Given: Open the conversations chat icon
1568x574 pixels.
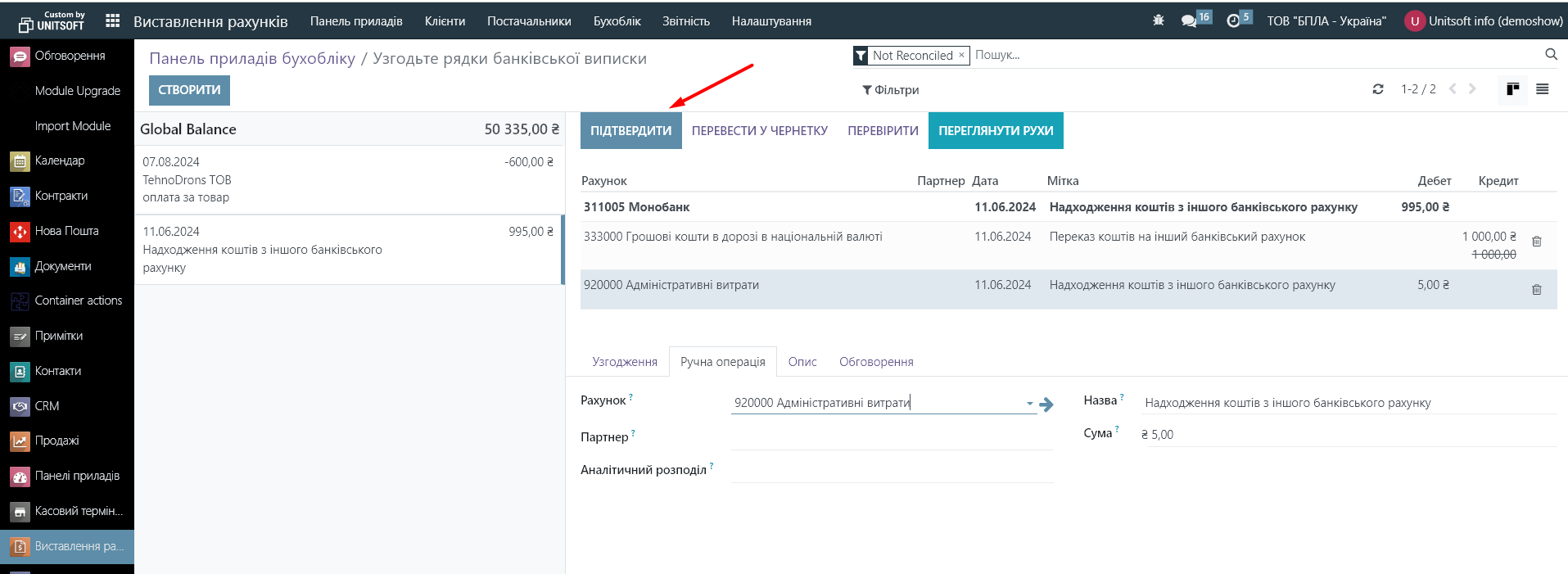Looking at the screenshot, I should (x=1189, y=21).
